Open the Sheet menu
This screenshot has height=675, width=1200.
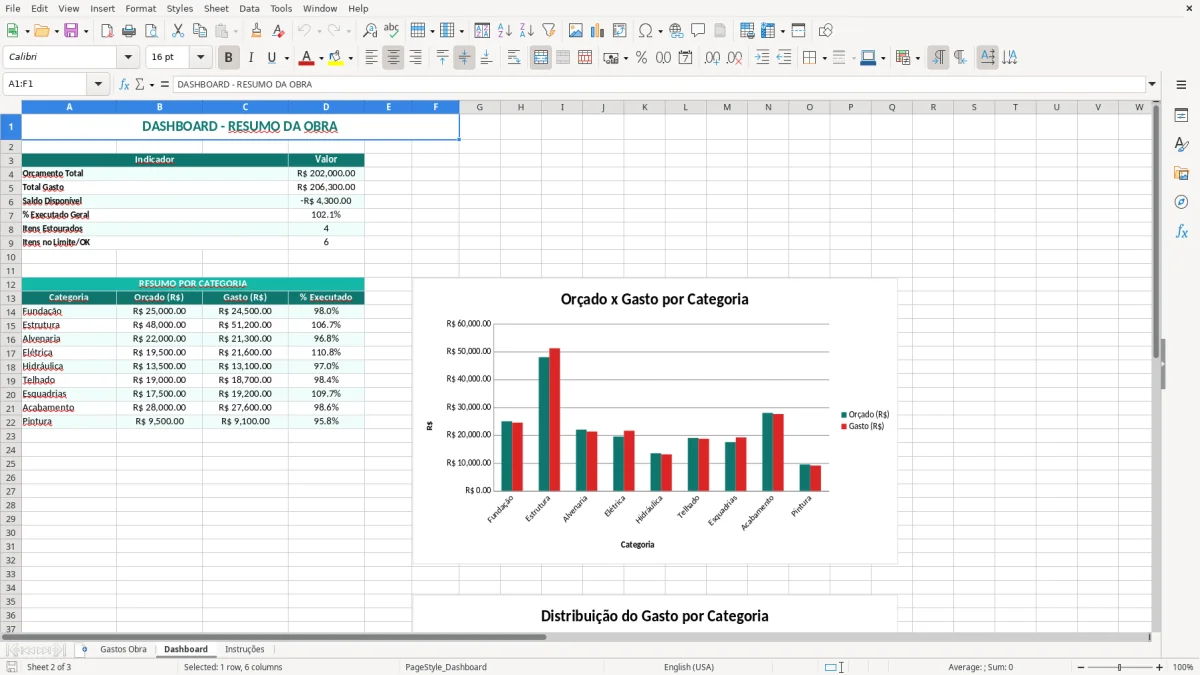[x=216, y=8]
